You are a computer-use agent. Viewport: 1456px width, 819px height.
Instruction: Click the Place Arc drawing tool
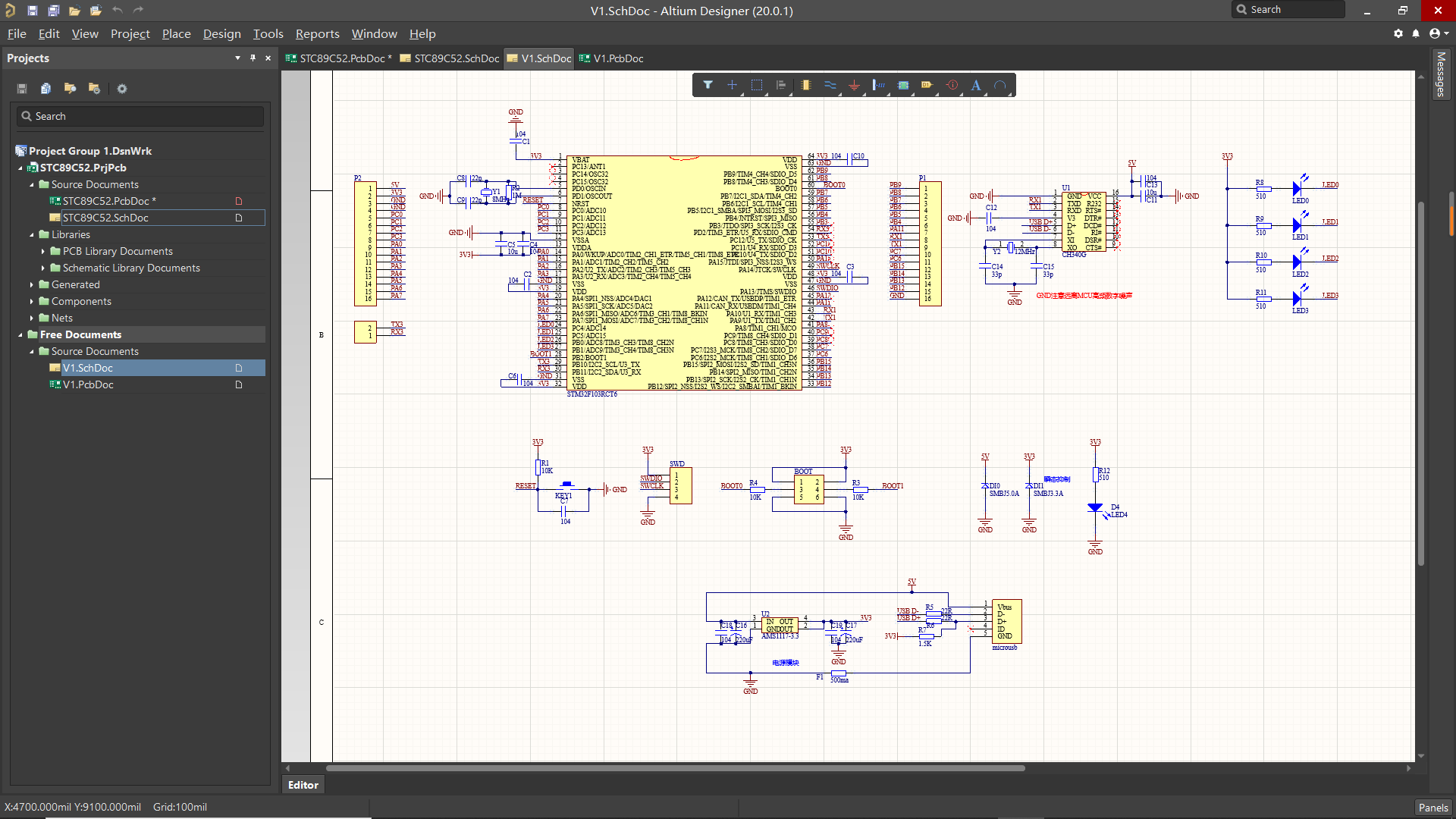tap(1000, 86)
